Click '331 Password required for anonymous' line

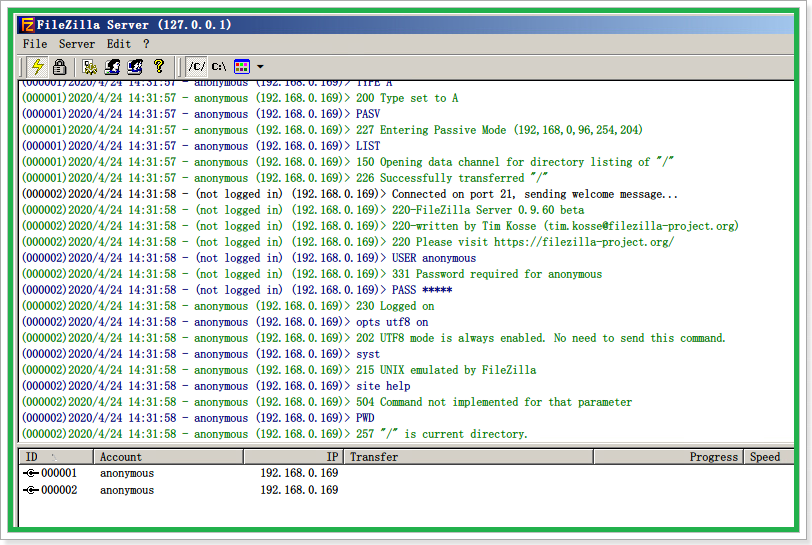(x=312, y=274)
